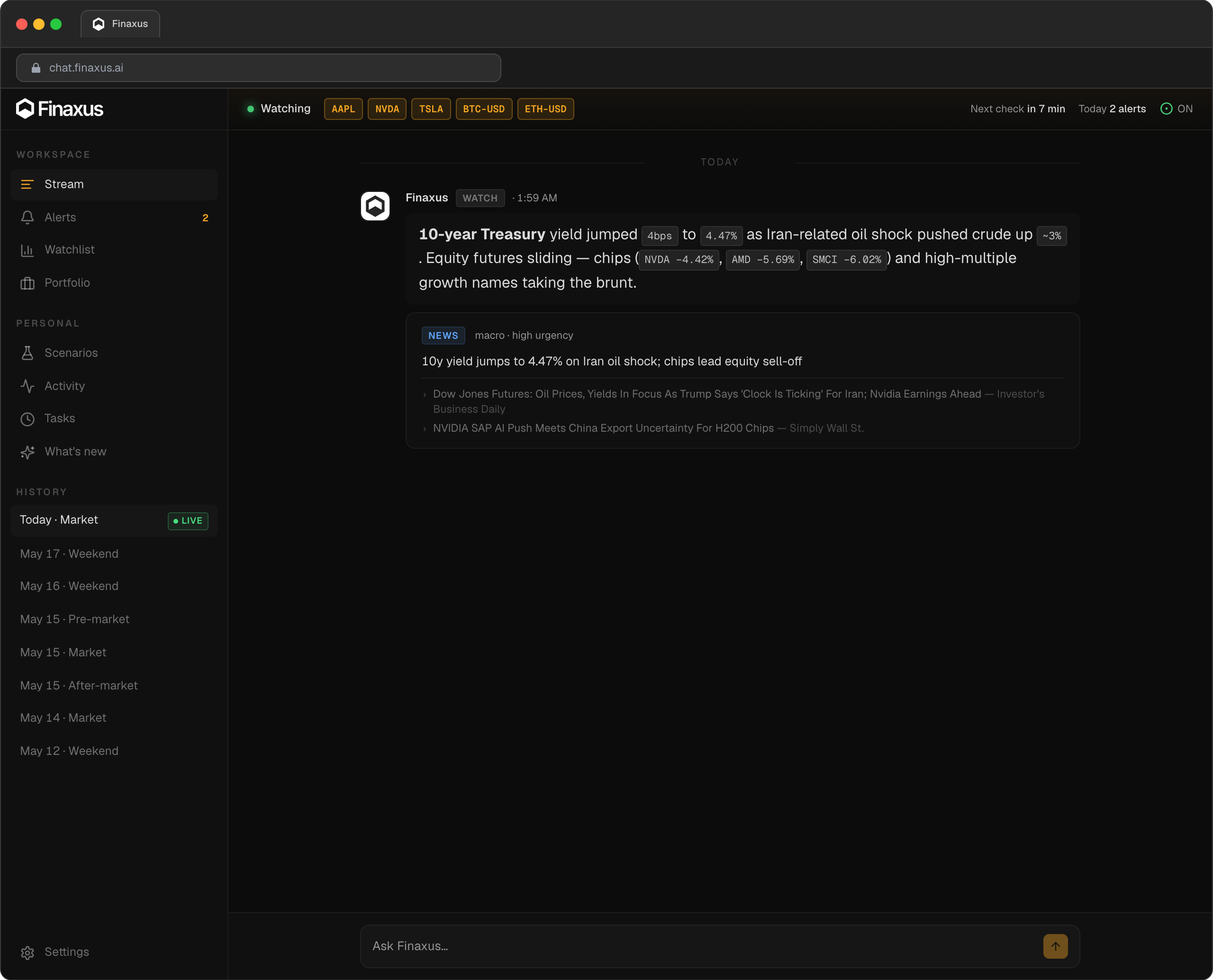Select the Finaxus browser tab

coord(120,24)
